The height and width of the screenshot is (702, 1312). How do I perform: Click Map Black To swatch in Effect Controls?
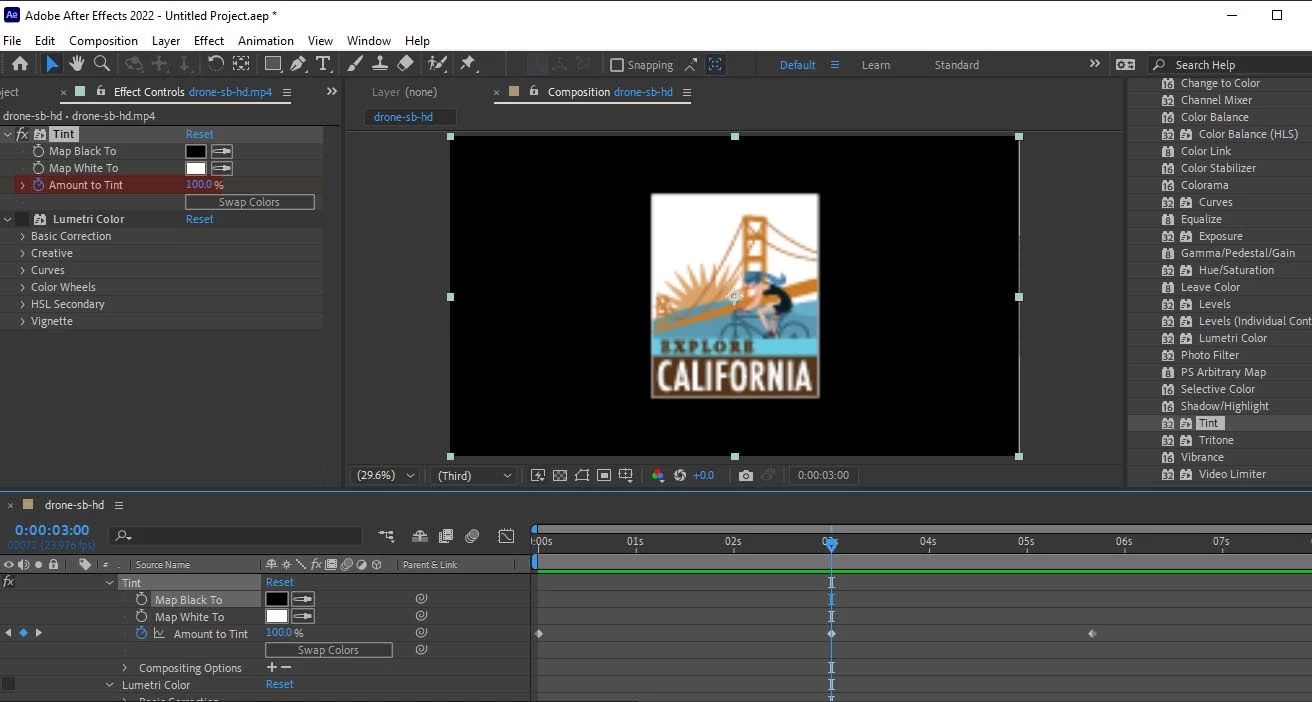click(196, 151)
